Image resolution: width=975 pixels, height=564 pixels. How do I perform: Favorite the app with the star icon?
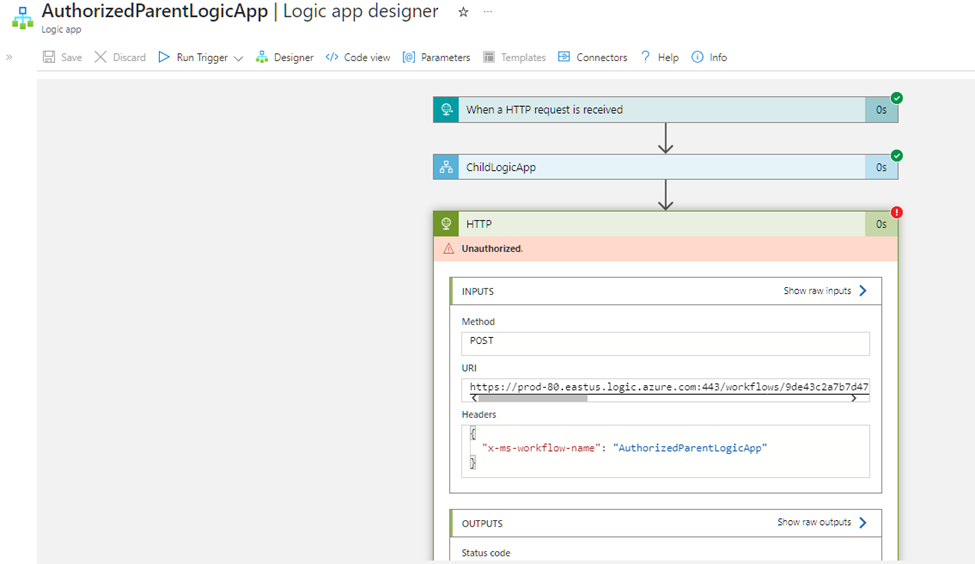pyautogui.click(x=463, y=12)
